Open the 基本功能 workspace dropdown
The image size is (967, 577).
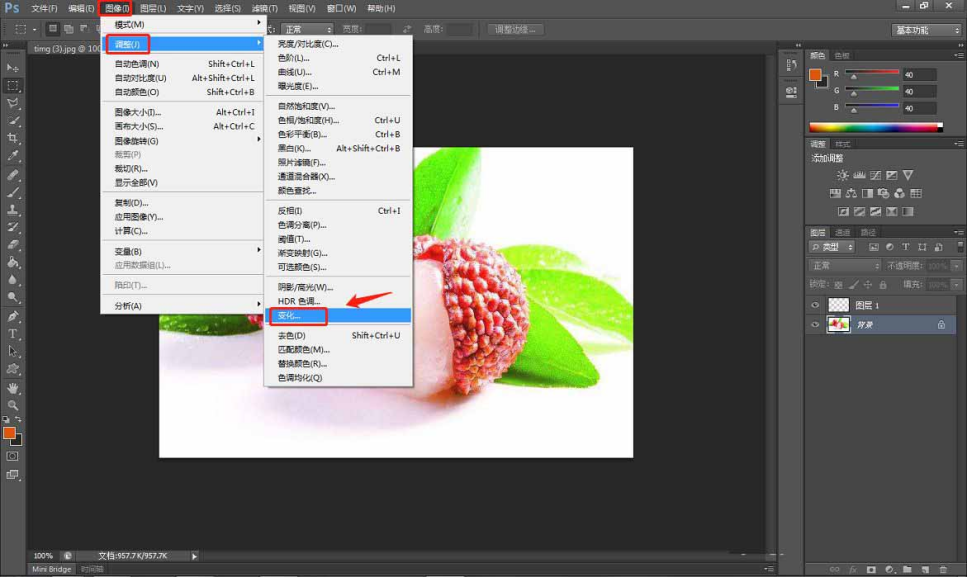(x=925, y=30)
